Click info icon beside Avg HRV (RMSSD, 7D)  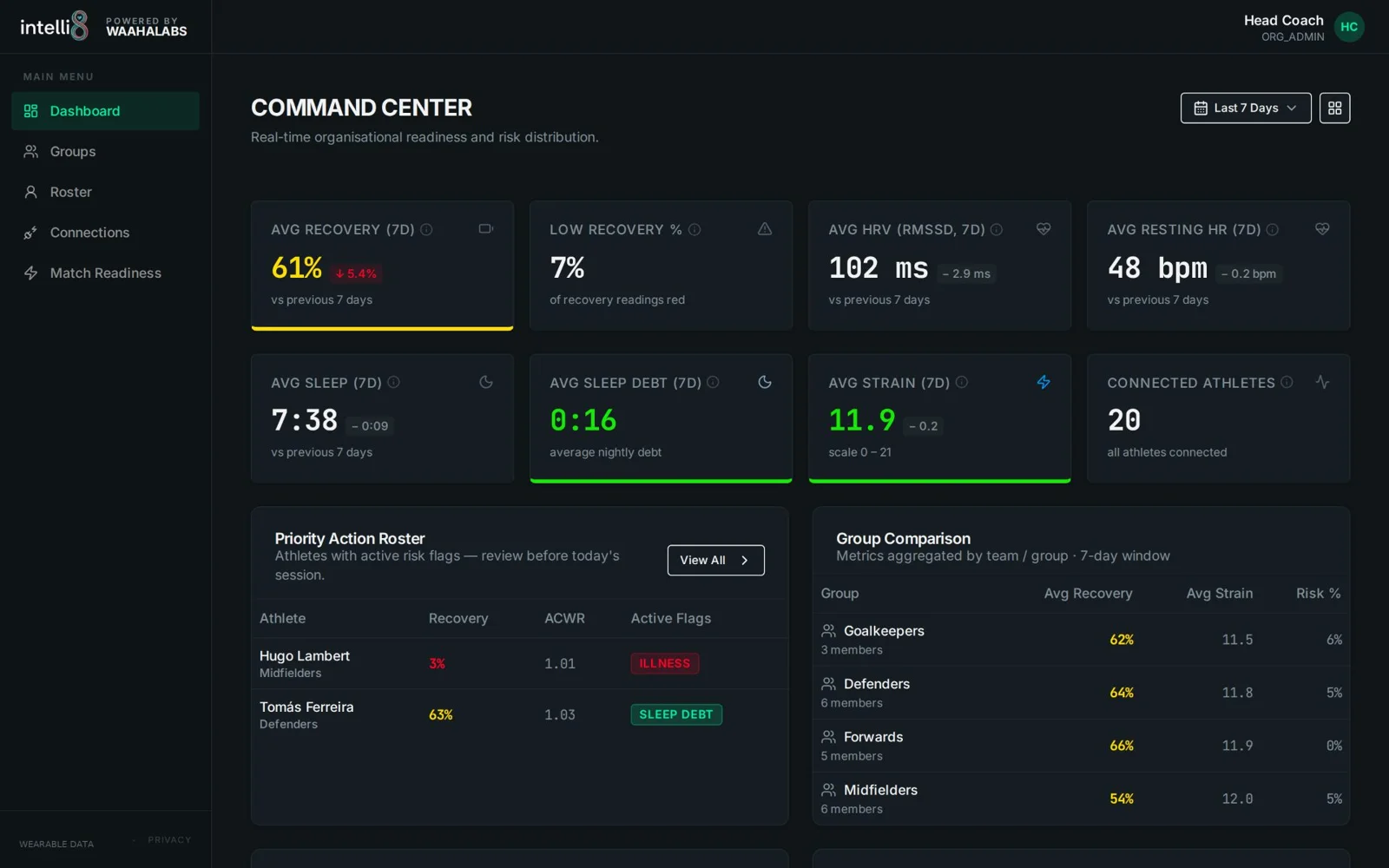(997, 230)
